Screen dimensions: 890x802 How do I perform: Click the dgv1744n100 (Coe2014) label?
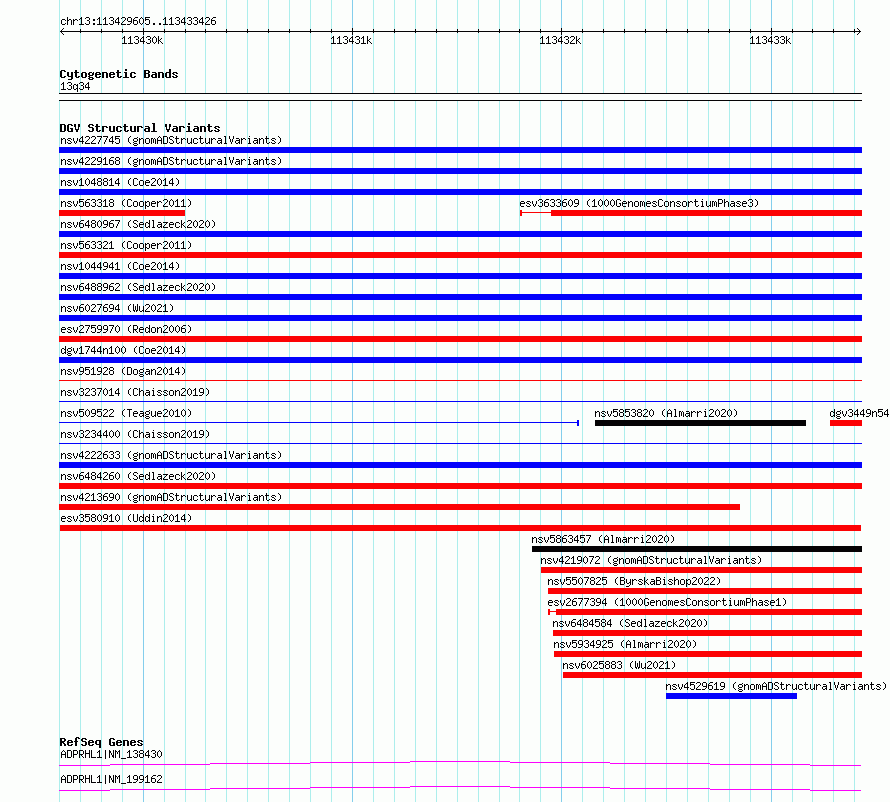(123, 350)
